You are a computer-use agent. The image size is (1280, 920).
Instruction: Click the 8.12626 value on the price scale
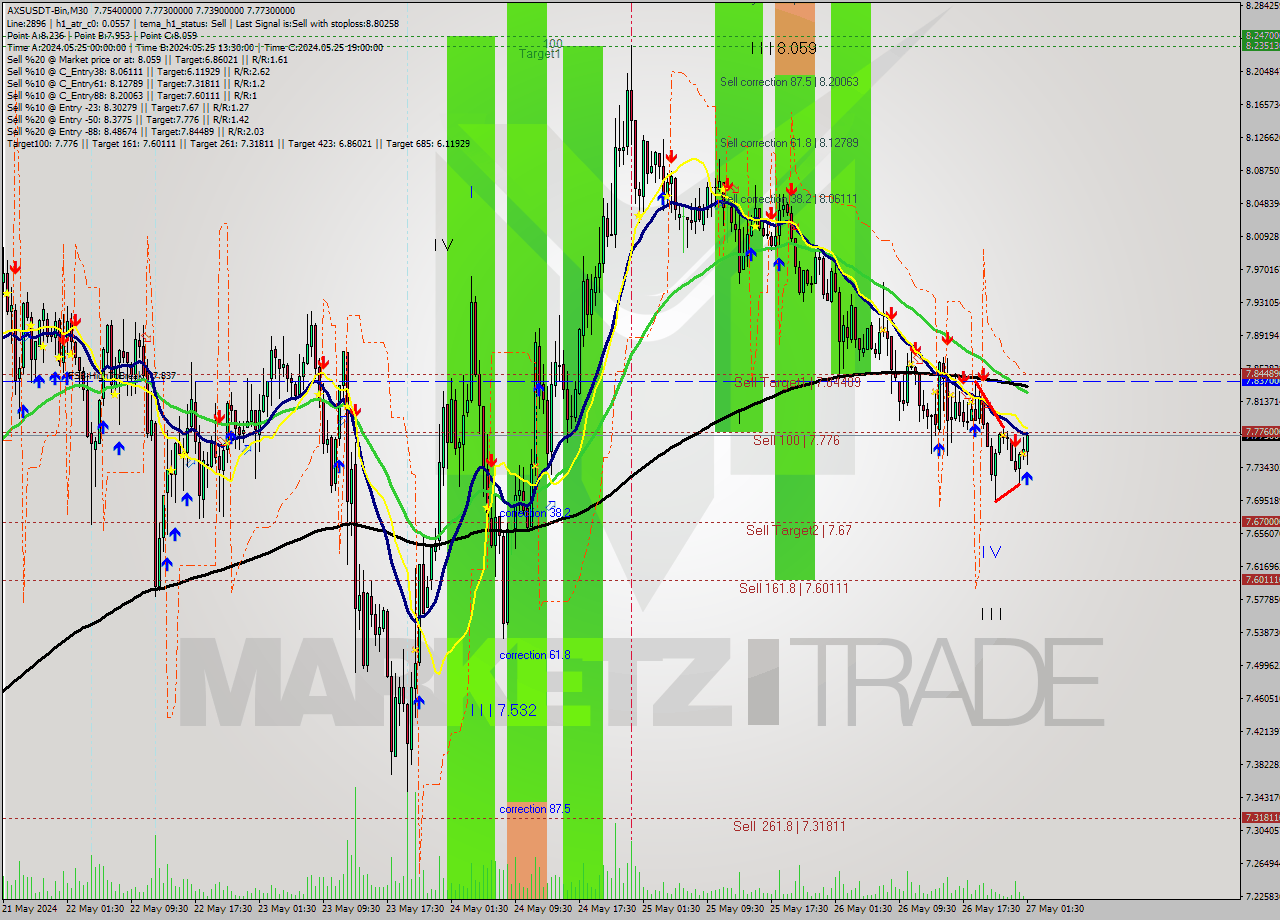(1261, 137)
